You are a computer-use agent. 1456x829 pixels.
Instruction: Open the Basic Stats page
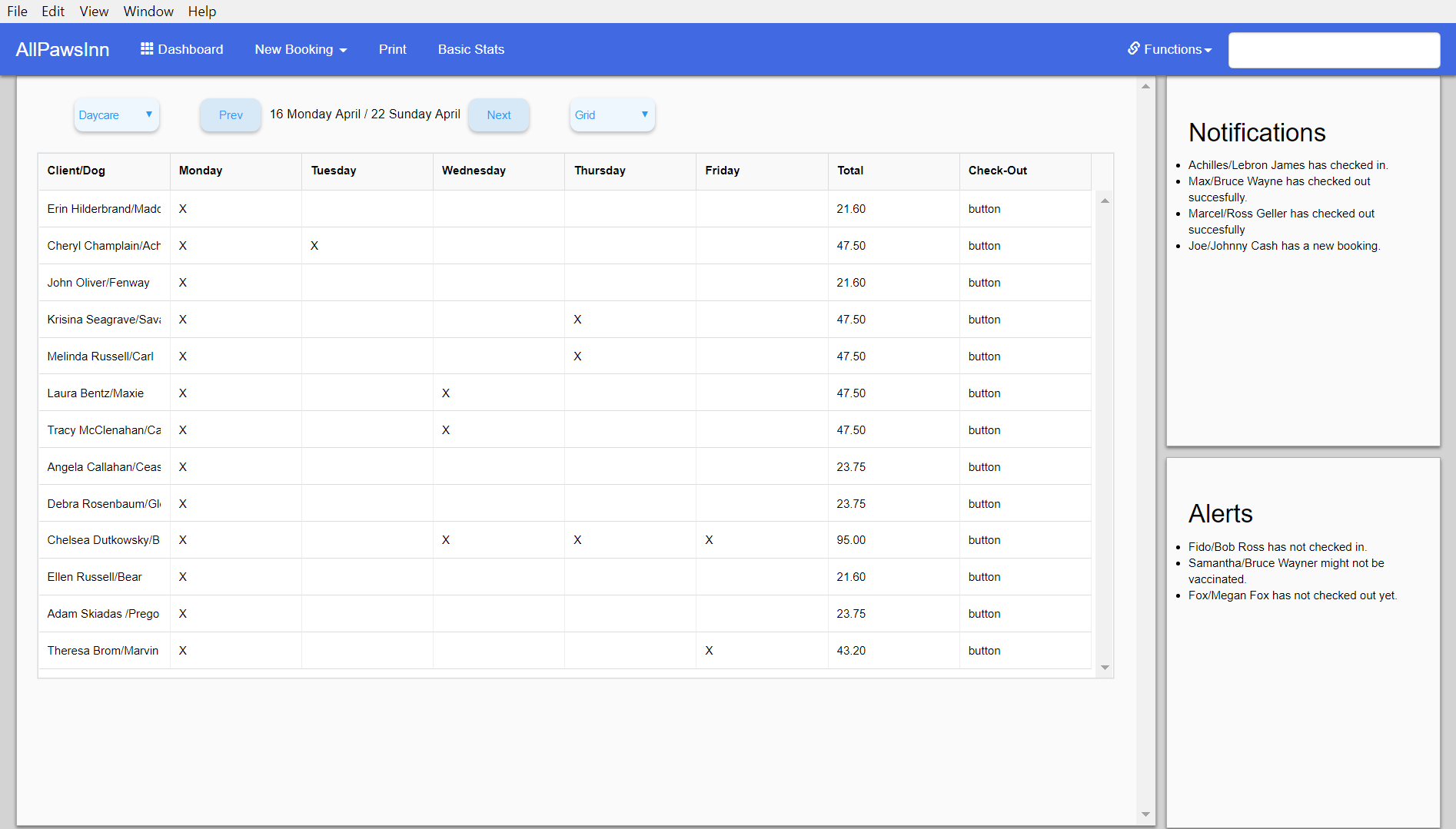(x=470, y=49)
